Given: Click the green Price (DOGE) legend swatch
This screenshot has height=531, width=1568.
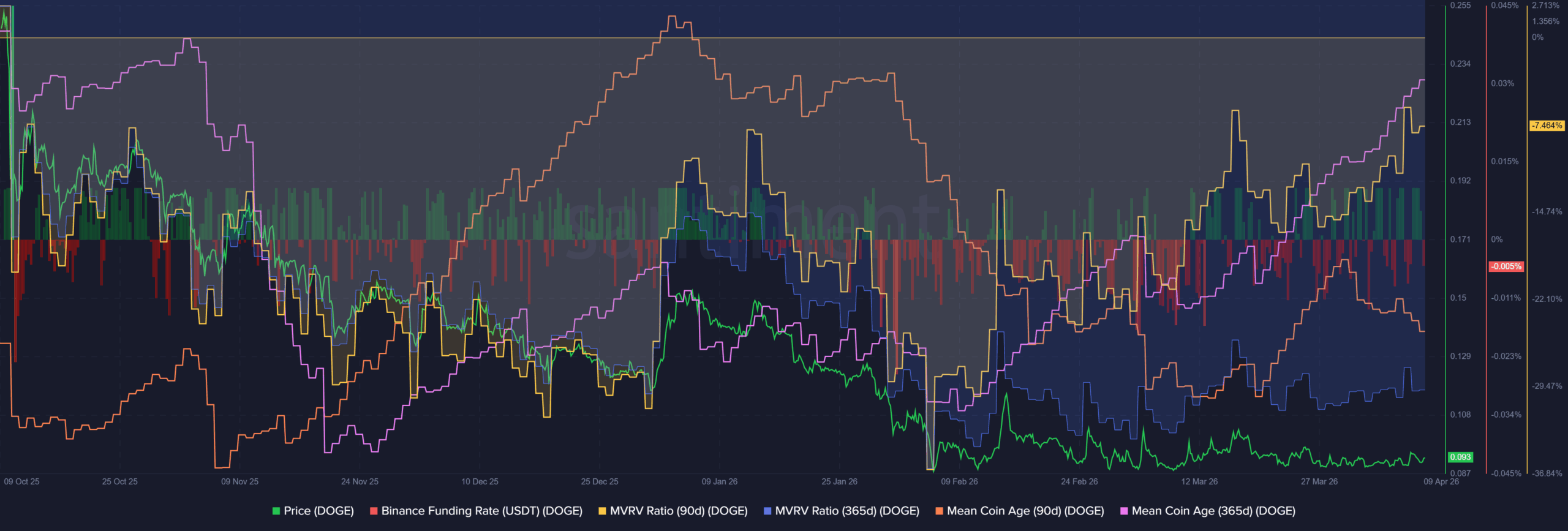Looking at the screenshot, I should click(276, 511).
